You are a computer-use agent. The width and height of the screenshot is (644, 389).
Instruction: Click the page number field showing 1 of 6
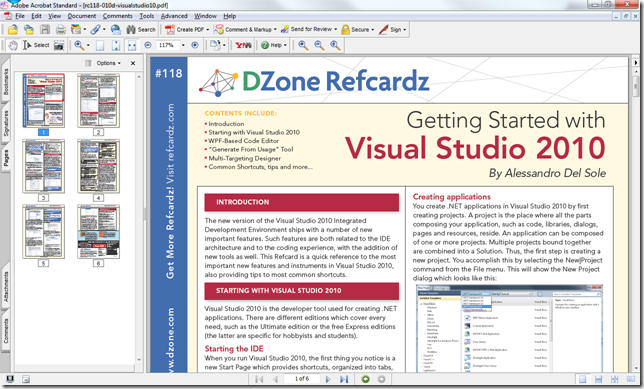[x=302, y=379]
